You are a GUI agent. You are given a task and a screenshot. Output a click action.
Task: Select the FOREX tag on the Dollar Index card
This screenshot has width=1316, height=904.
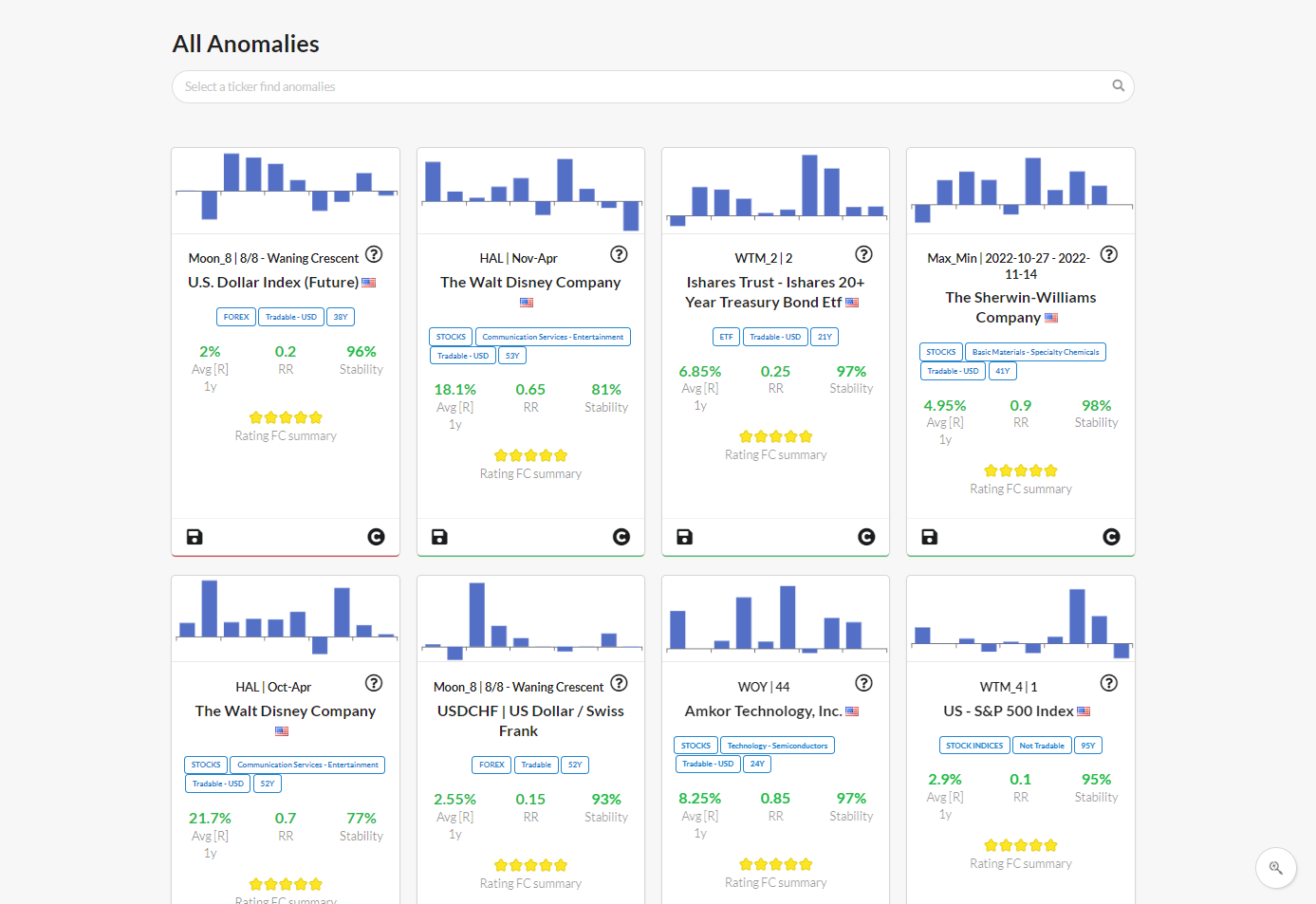coord(235,316)
